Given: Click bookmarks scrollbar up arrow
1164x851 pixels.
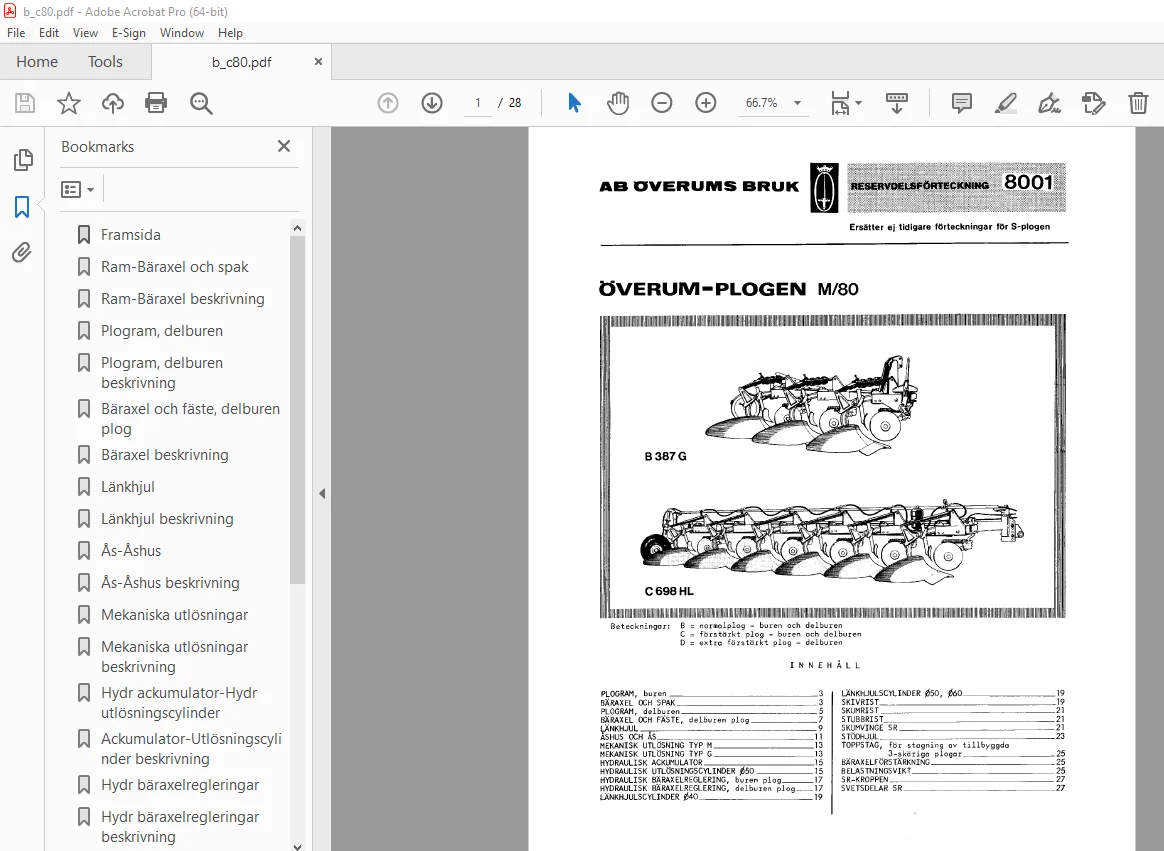Looking at the screenshot, I should (x=297, y=228).
